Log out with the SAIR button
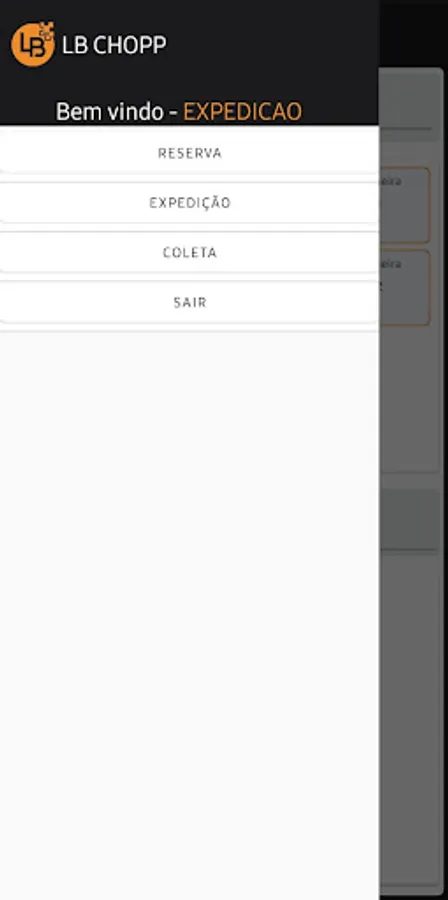This screenshot has height=900, width=448. tap(189, 302)
